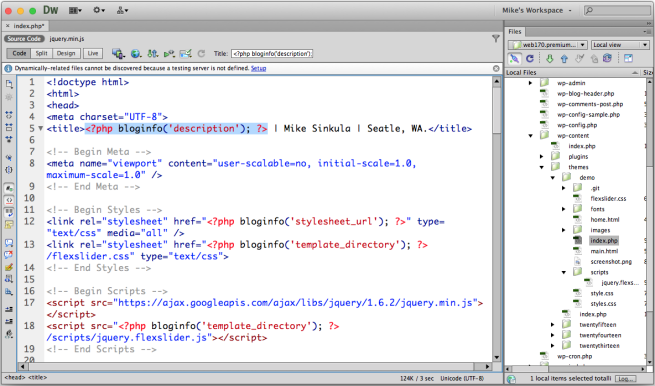Click the Refresh icon in Files panel
655x386 pixels.
point(530,58)
